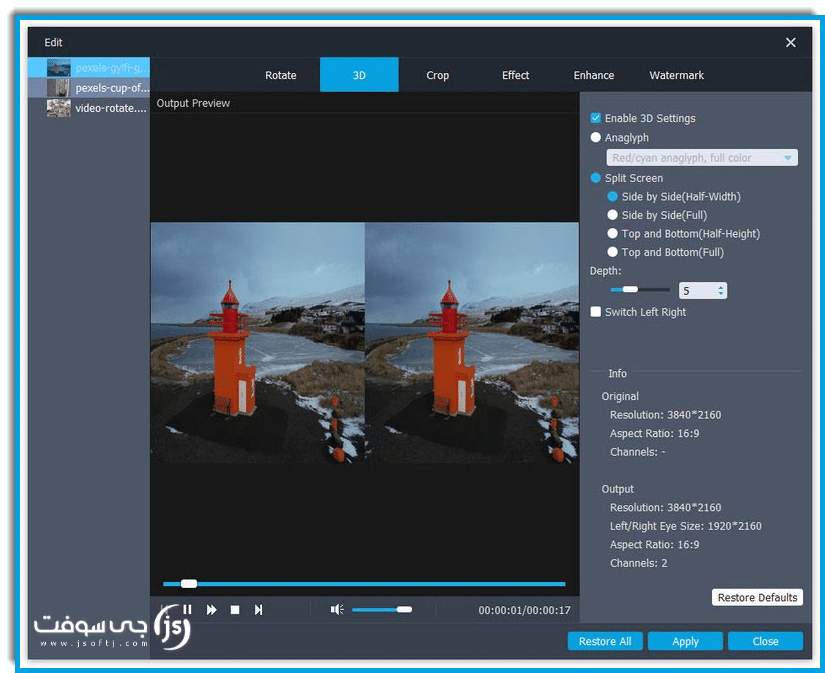Open the Crop tab
825x673 pixels.
coord(437,75)
